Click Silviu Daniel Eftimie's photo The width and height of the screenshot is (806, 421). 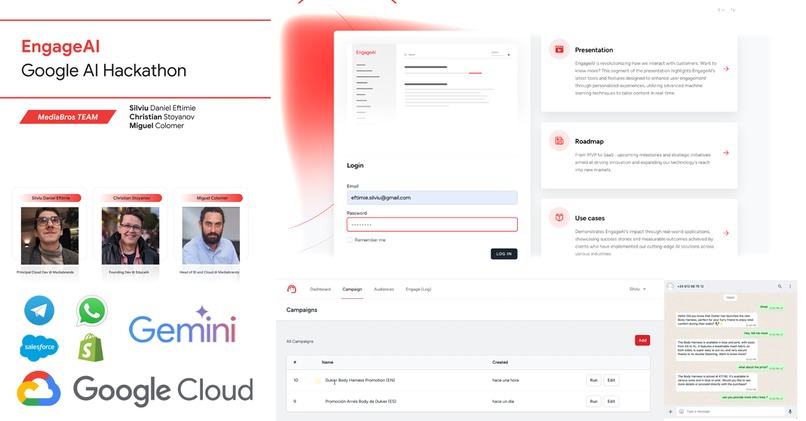(50, 235)
